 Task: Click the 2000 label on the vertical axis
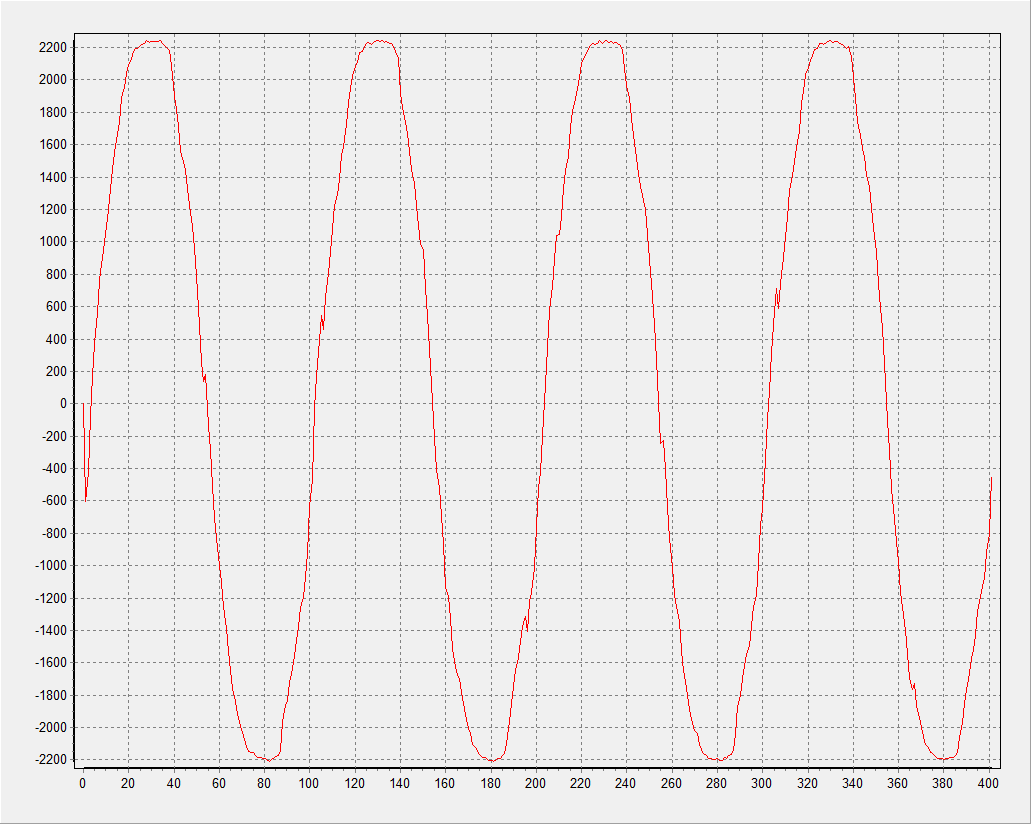[x=53, y=80]
